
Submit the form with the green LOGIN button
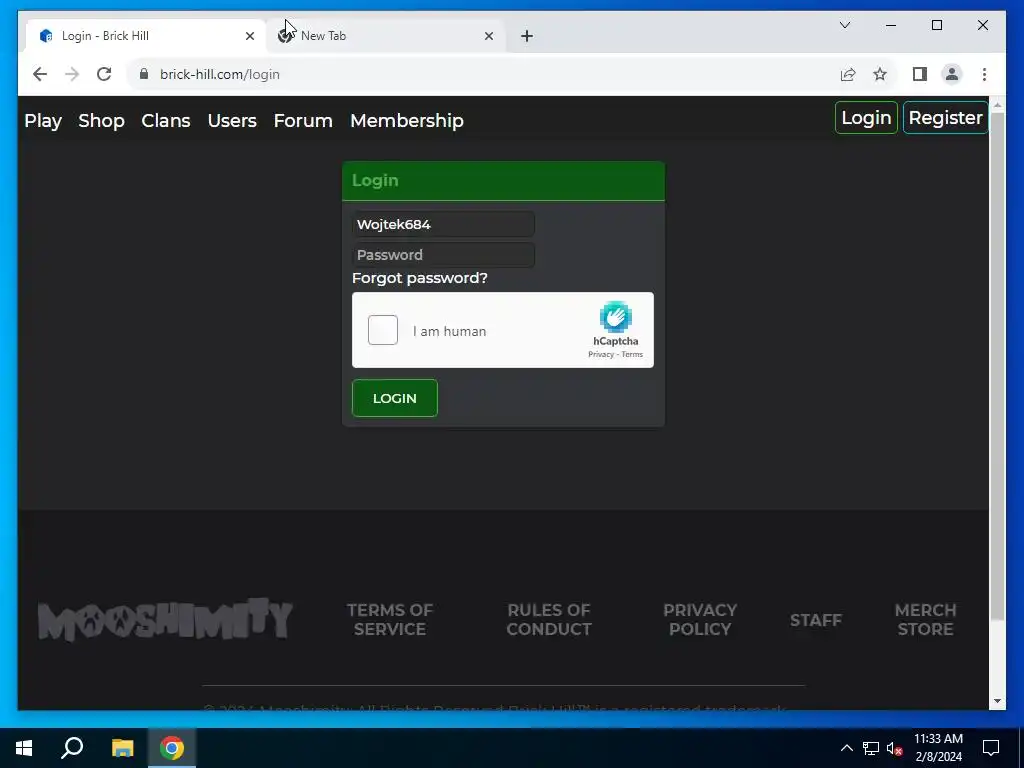394,398
